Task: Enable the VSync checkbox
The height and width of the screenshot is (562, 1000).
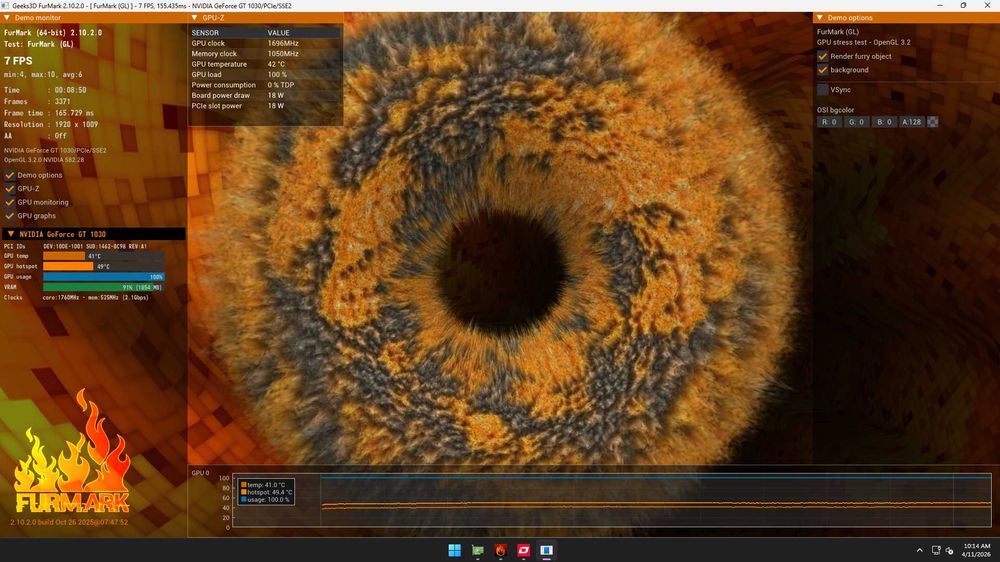Action: [823, 89]
